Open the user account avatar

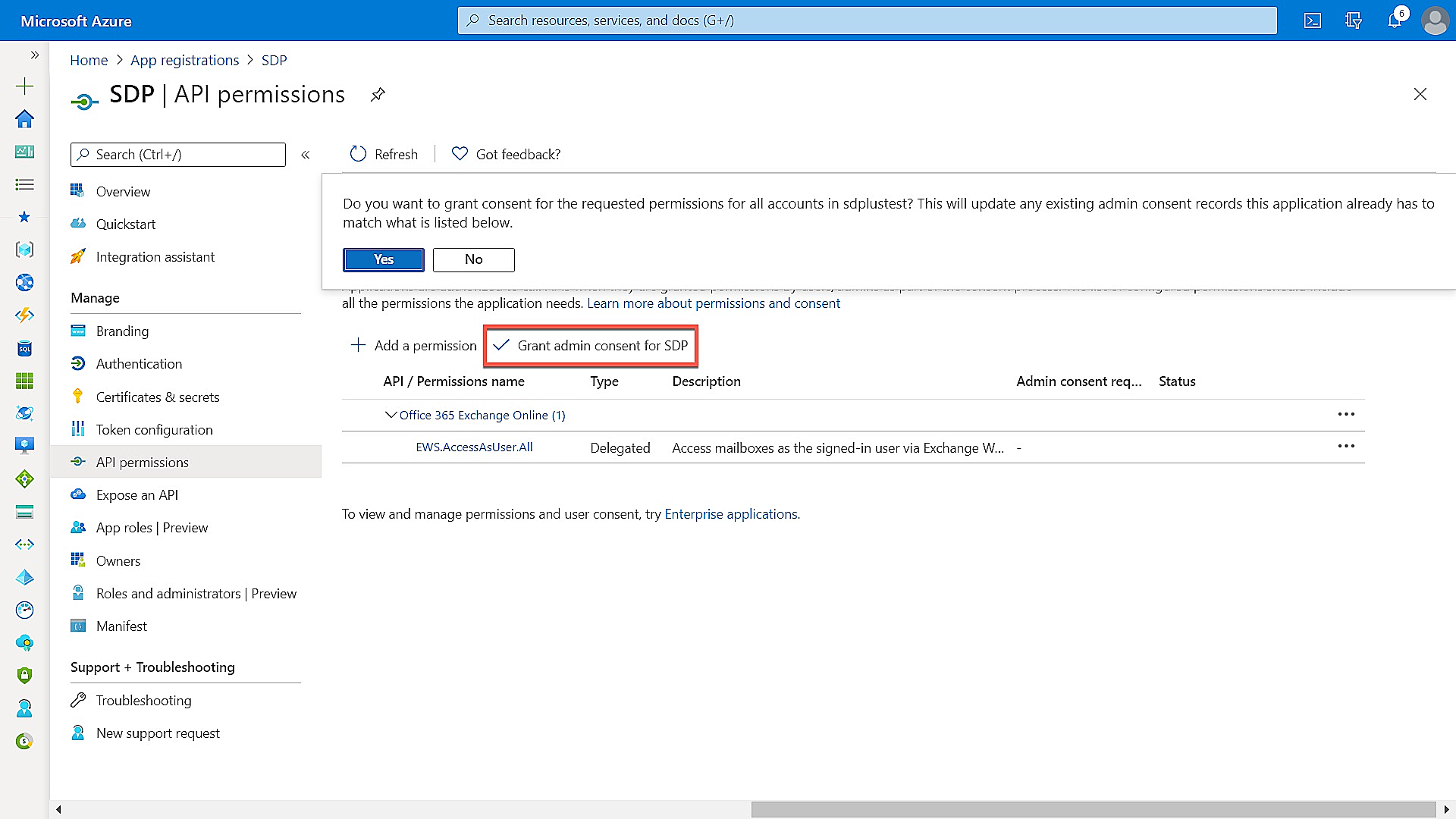click(x=1435, y=20)
